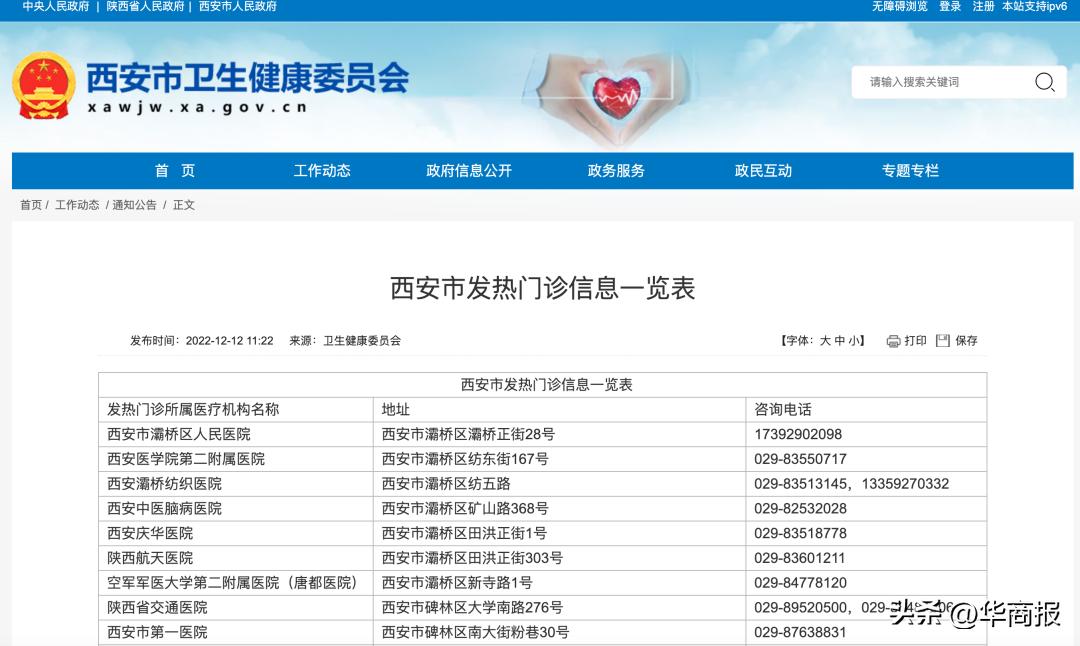Set font size to medium (中)
The image size is (1080, 646).
pos(840,340)
